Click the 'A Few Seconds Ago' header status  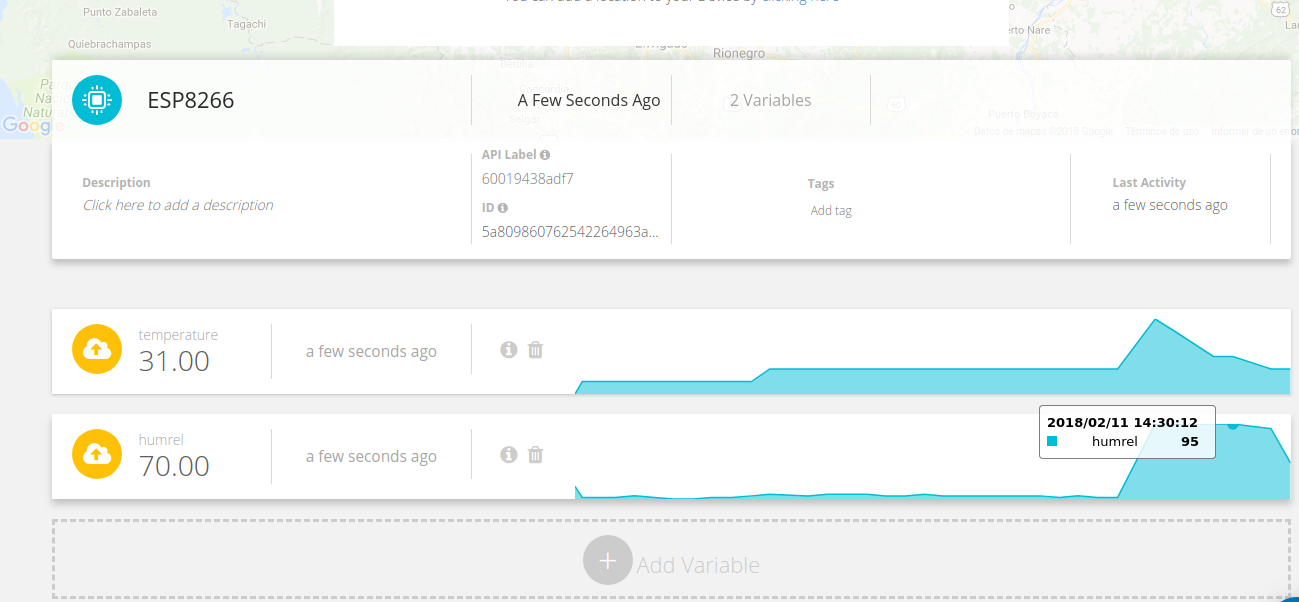click(x=589, y=100)
